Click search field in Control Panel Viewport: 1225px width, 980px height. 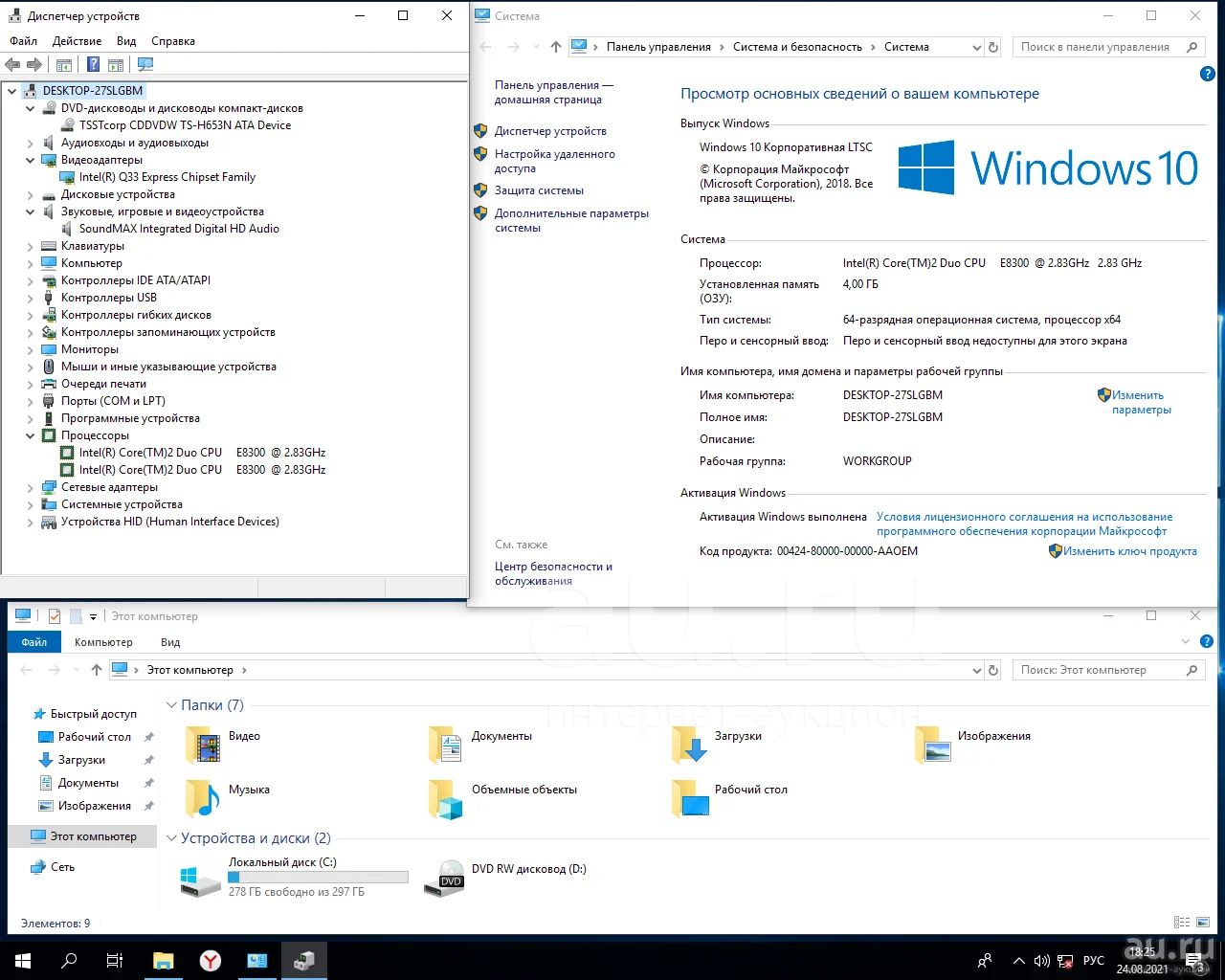1107,47
